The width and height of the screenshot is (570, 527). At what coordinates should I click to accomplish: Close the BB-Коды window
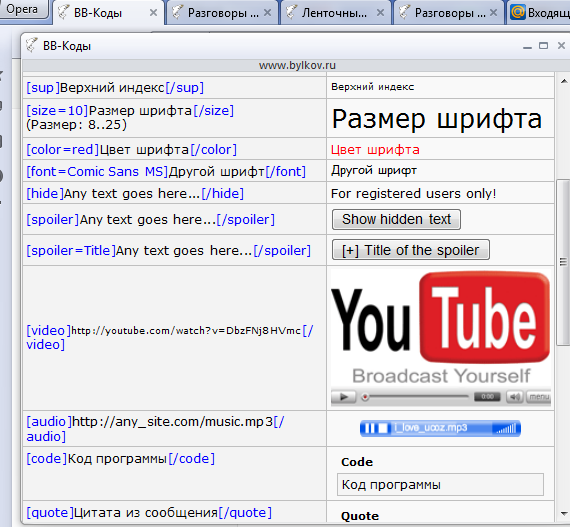tap(561, 45)
